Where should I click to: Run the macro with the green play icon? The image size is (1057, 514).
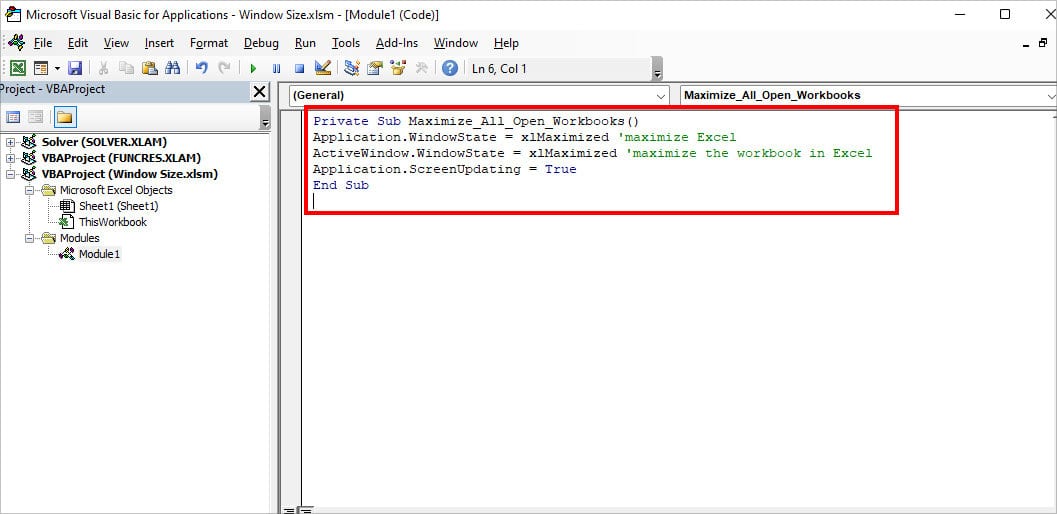253,68
